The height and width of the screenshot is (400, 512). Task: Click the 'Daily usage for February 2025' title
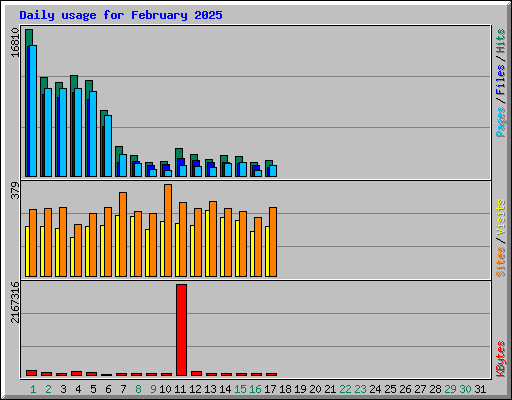121,15
